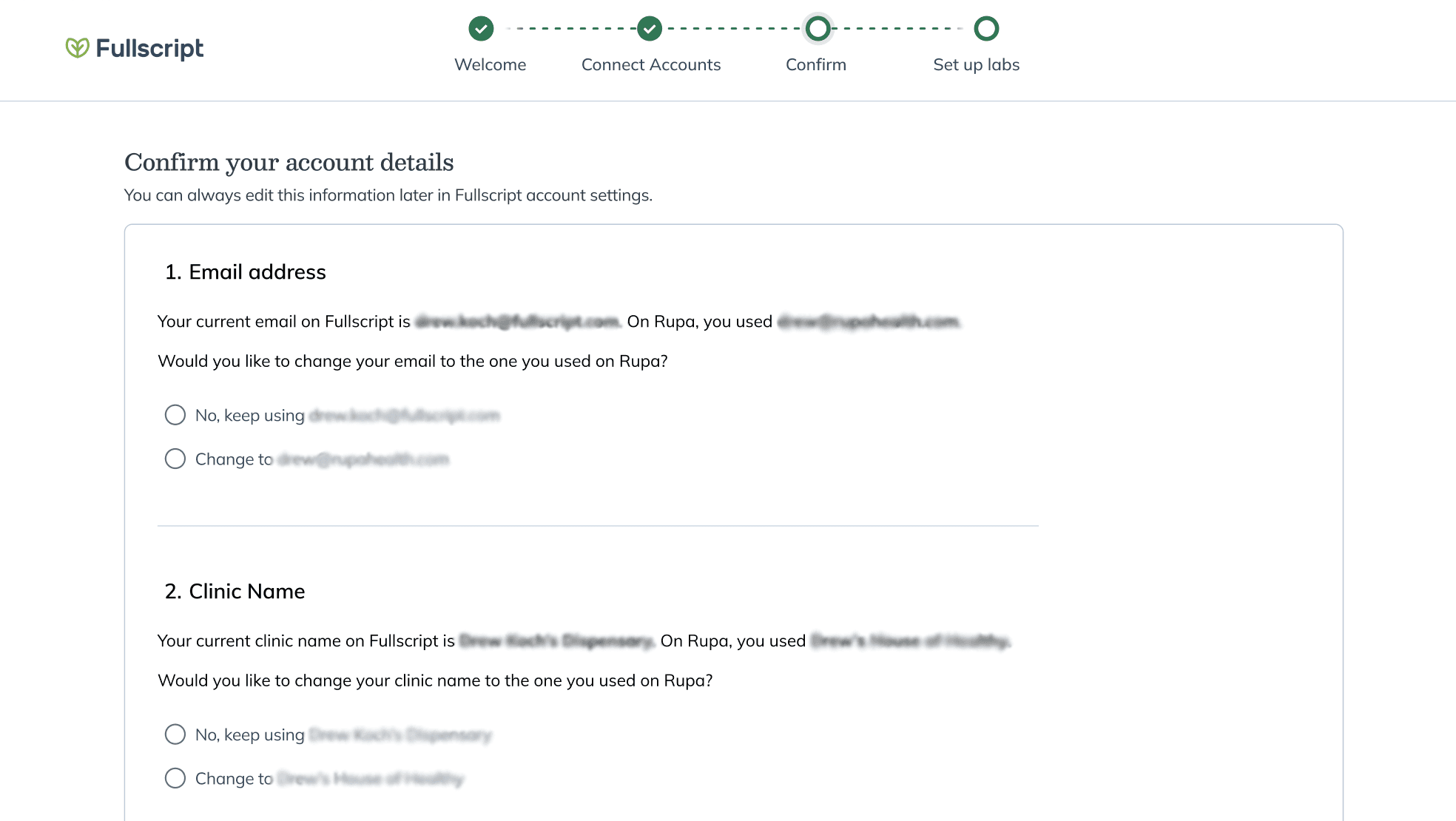Click the Confirm step circle indicator
The image size is (1456, 821).
pyautogui.click(x=818, y=29)
